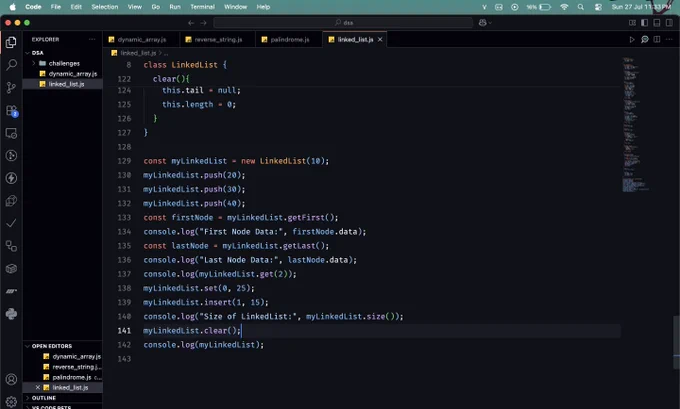Open the Search view in activity bar
This screenshot has height=409, width=680.
click(11, 65)
